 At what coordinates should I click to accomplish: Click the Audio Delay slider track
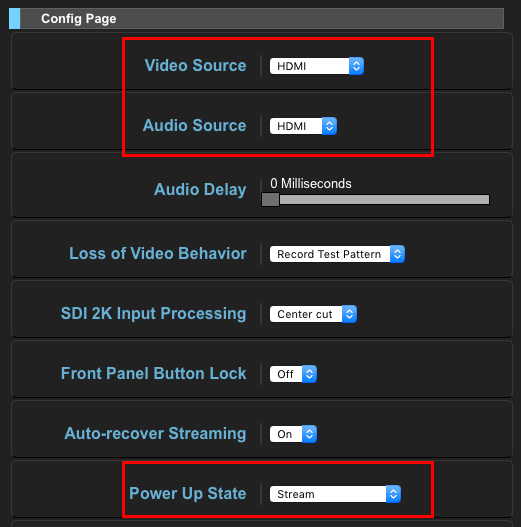375,200
